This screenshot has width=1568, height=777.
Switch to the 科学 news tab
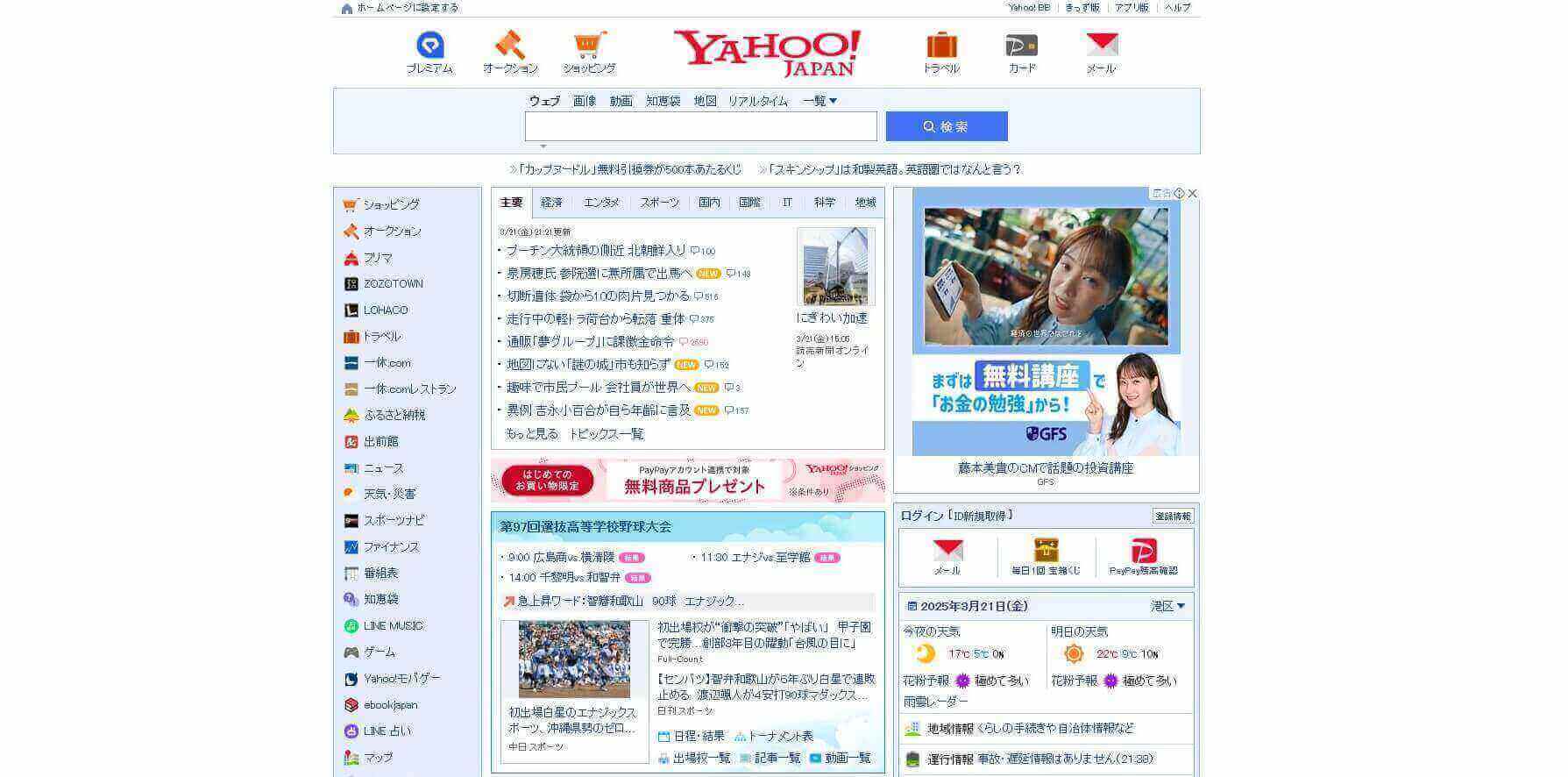[825, 203]
